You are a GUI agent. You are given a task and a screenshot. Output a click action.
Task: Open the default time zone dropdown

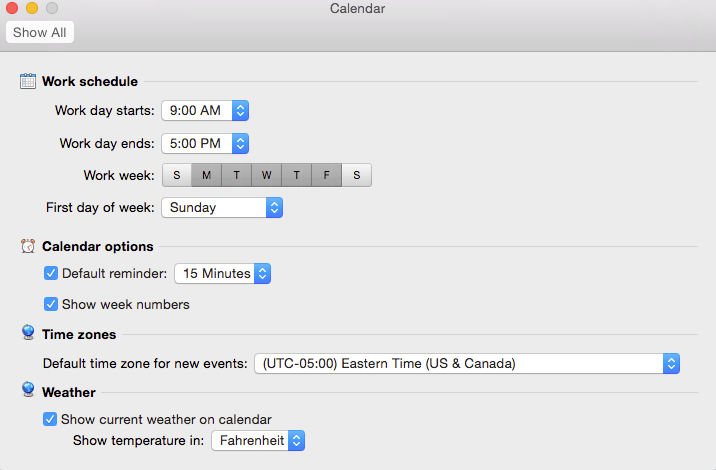[x=467, y=364]
